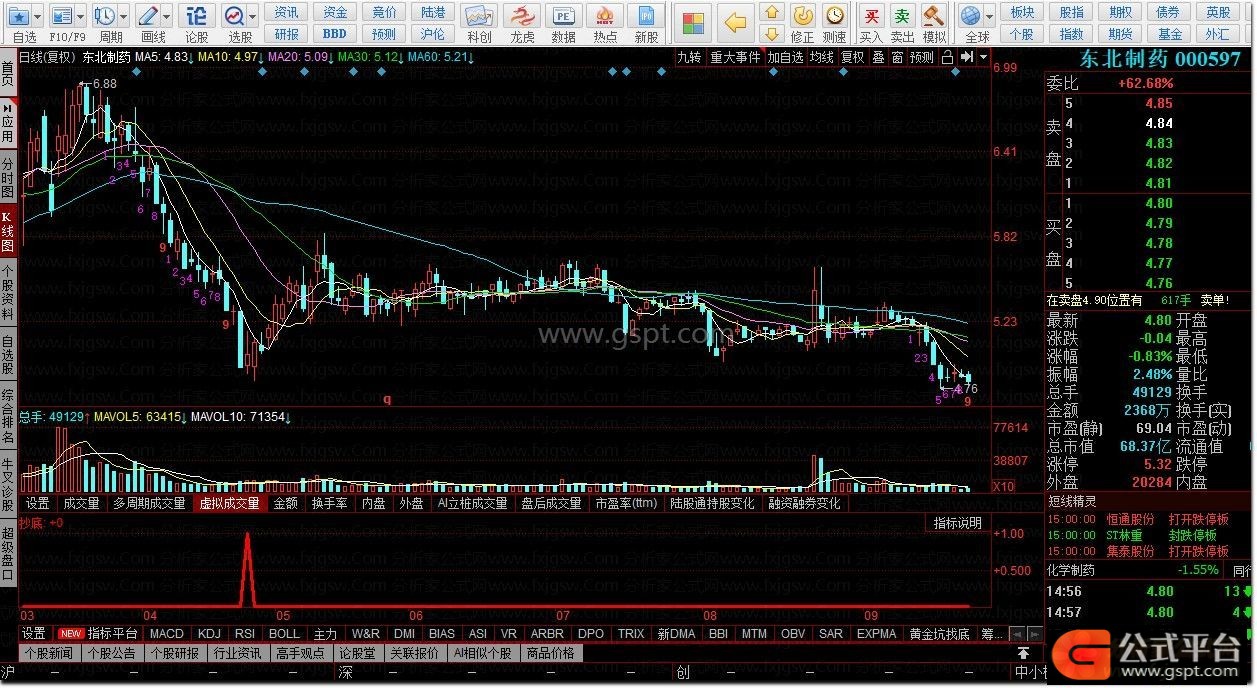Select the 虚拟成交量 volume tab
Image resolution: width=1257 pixels, height=688 pixels.
click(x=229, y=504)
